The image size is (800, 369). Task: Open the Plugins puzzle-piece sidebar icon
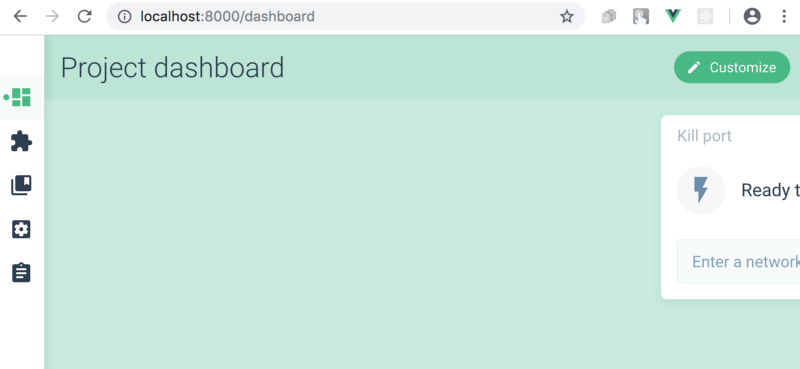click(x=21, y=141)
